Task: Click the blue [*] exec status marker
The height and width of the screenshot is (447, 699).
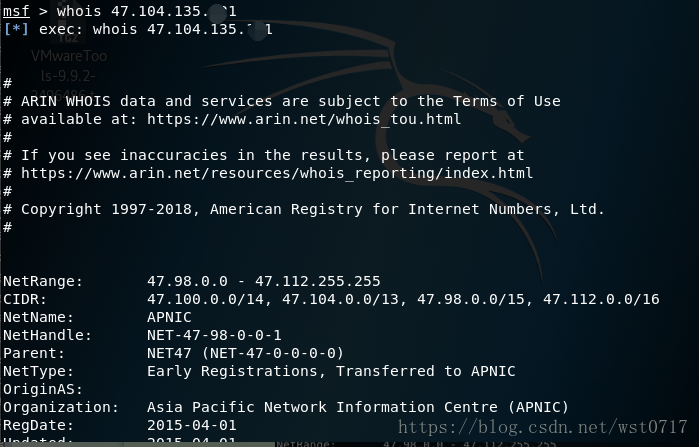Action: click(x=16, y=29)
